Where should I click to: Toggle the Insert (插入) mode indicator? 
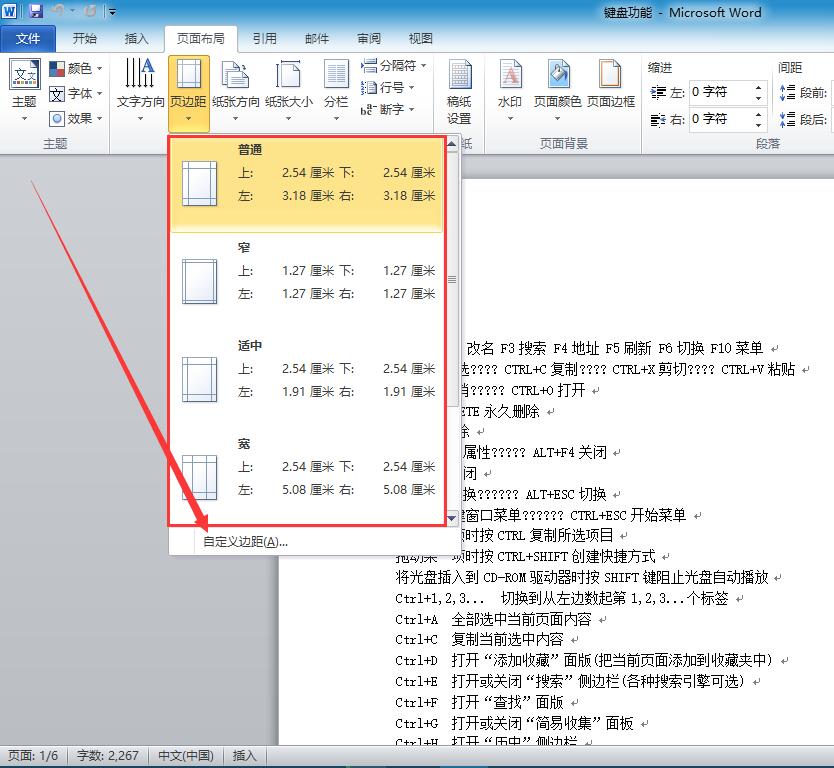[245, 755]
